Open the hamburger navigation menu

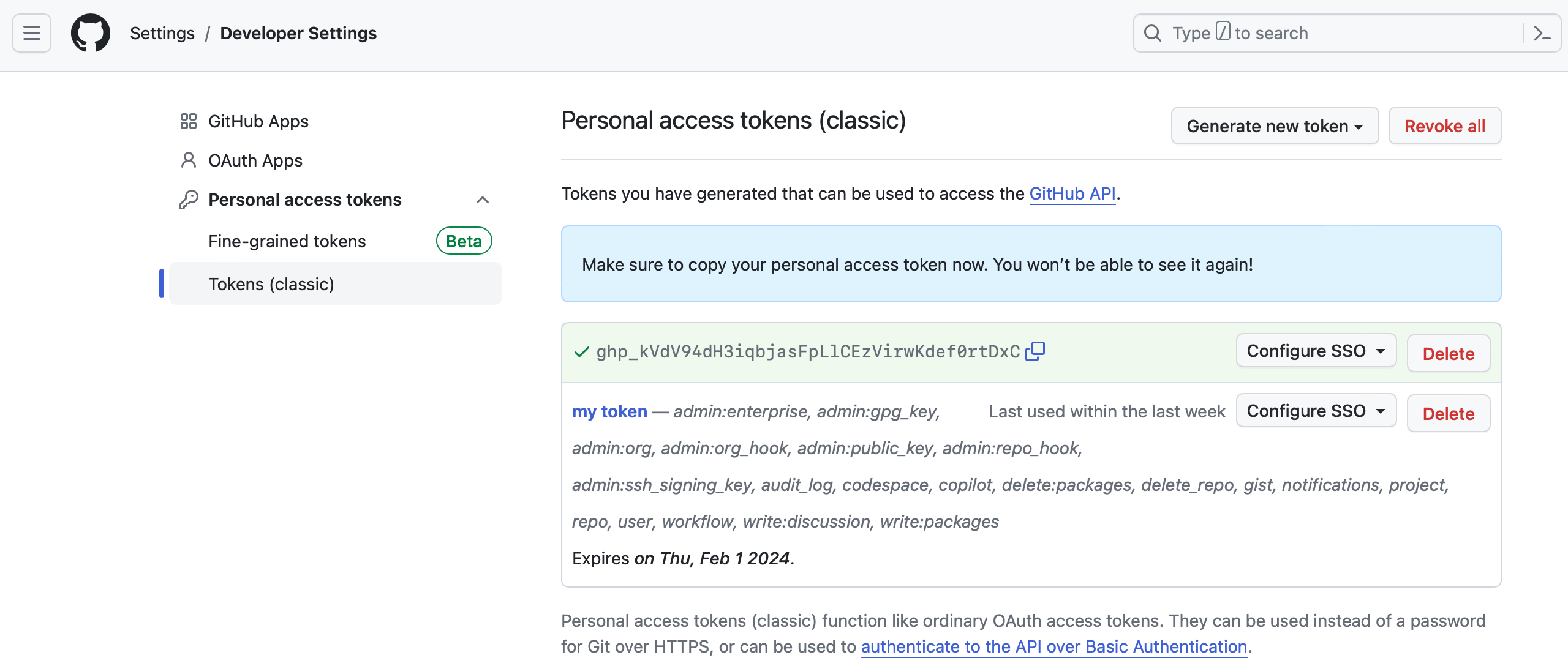32,33
